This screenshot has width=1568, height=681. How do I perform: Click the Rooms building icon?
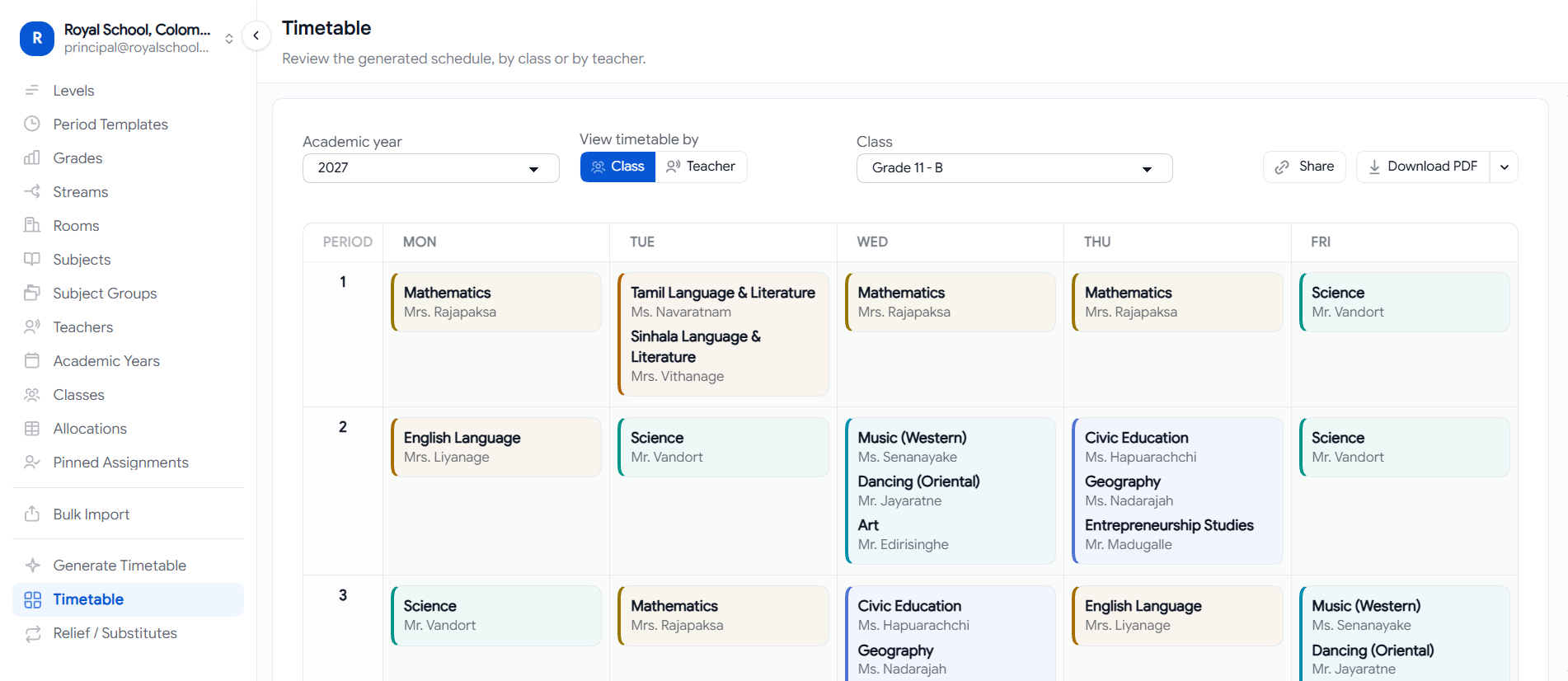(32, 225)
